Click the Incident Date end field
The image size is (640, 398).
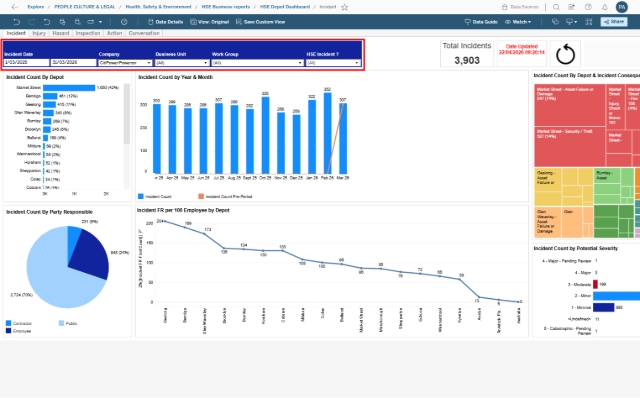(73, 62)
